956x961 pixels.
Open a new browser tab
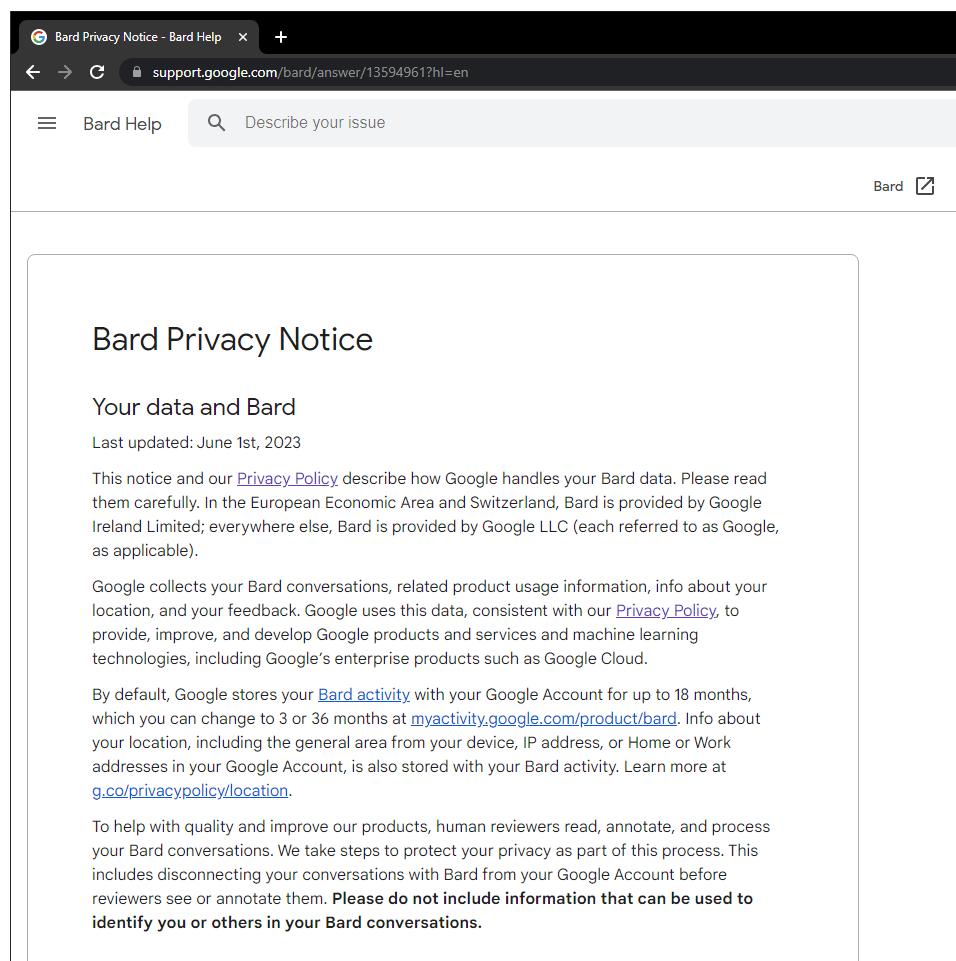[281, 37]
